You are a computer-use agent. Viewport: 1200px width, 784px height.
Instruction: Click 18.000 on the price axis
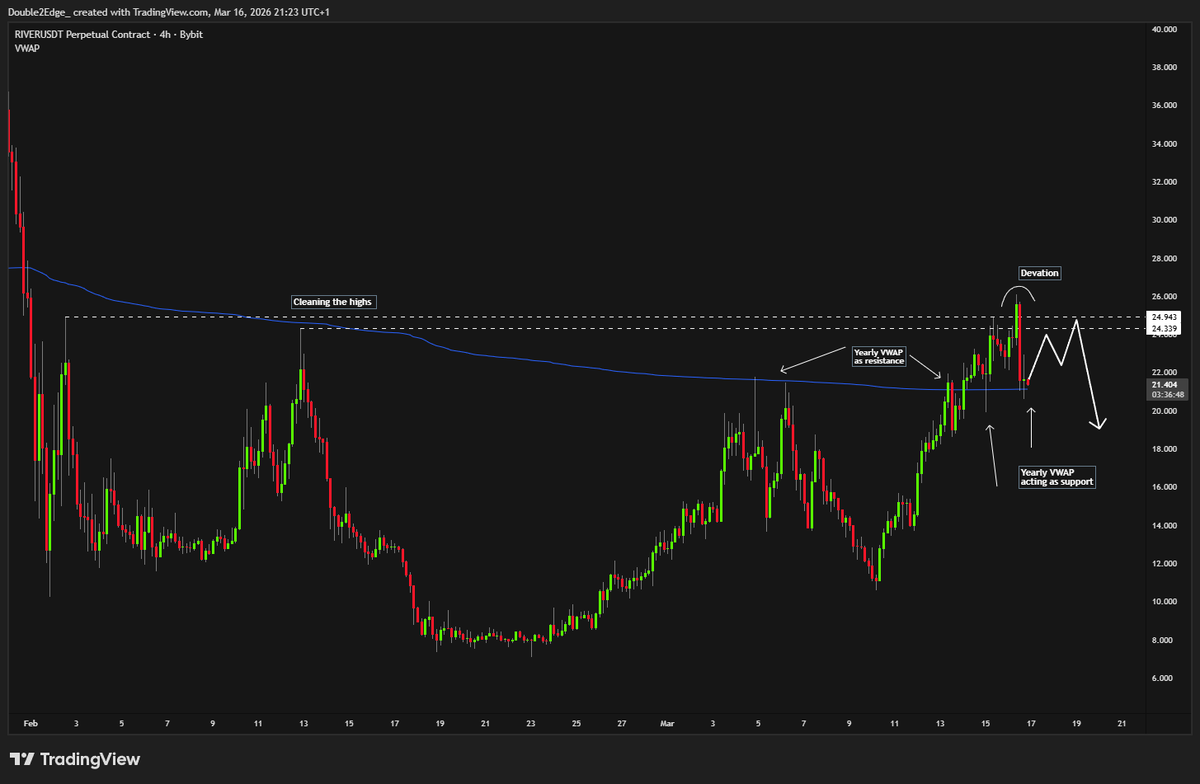(x=1163, y=449)
